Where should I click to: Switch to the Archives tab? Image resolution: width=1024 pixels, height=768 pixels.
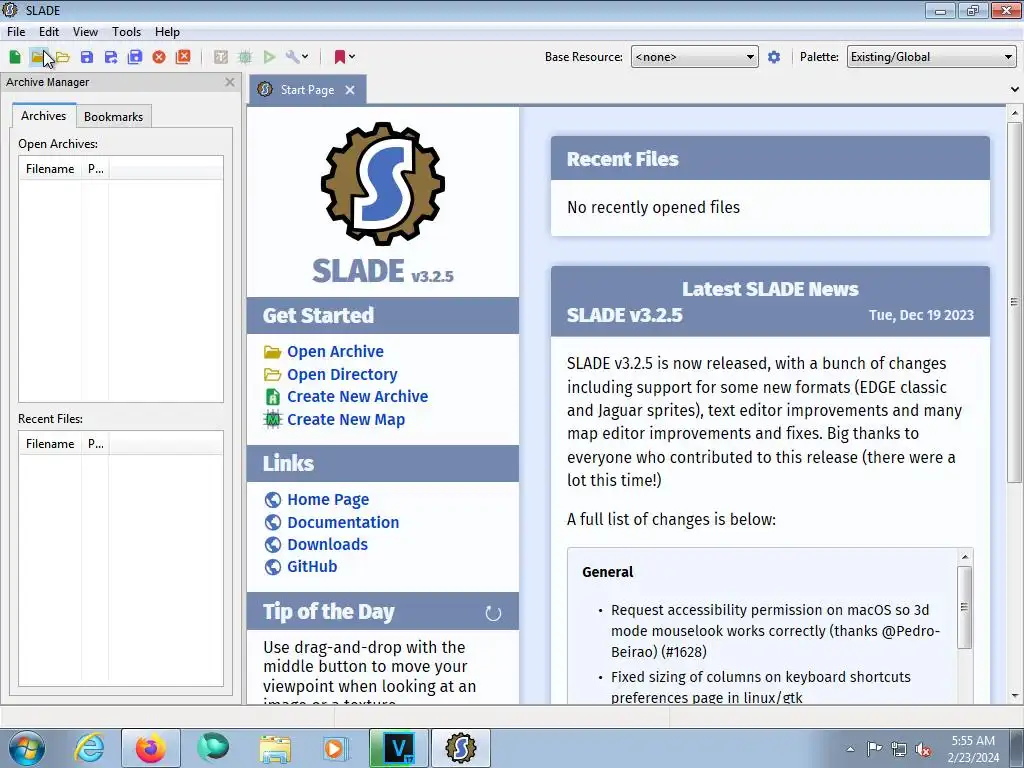click(44, 116)
